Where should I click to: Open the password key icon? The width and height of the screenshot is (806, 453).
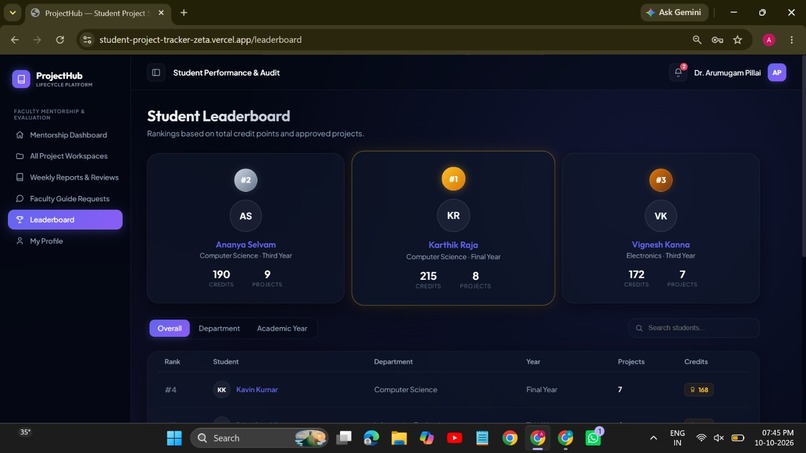[717, 40]
